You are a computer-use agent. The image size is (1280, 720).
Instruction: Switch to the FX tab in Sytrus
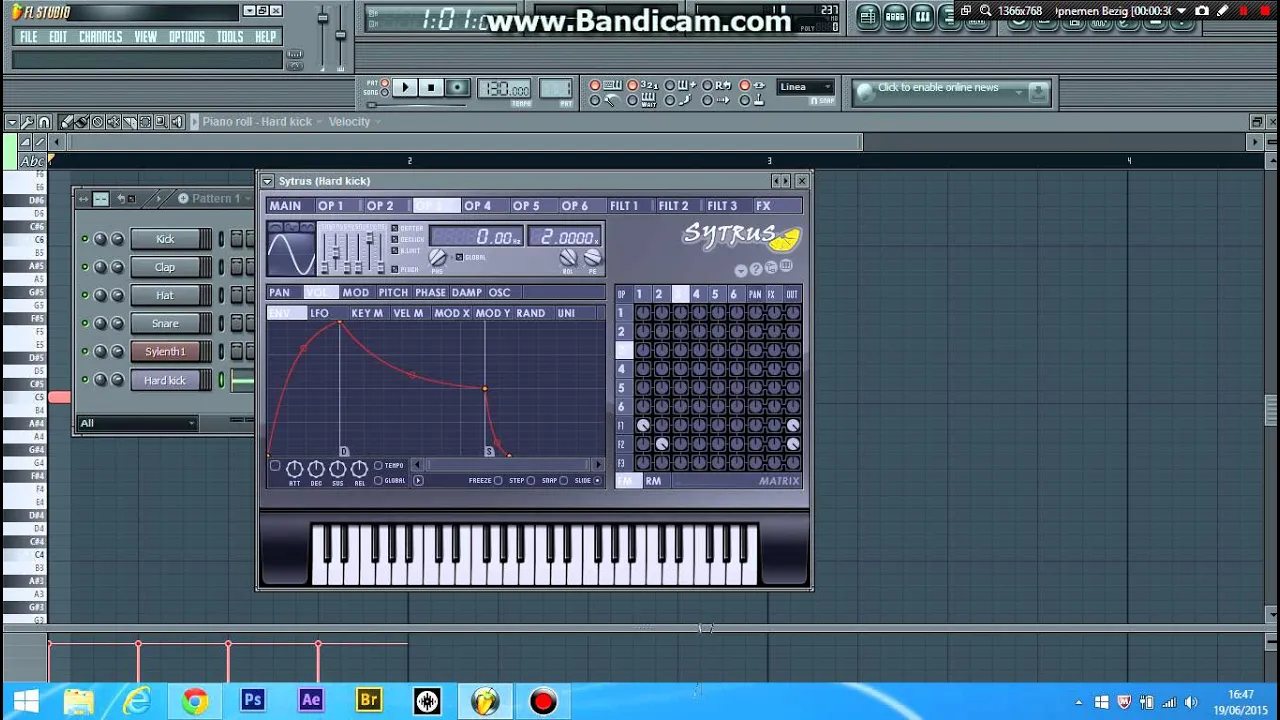(763, 206)
